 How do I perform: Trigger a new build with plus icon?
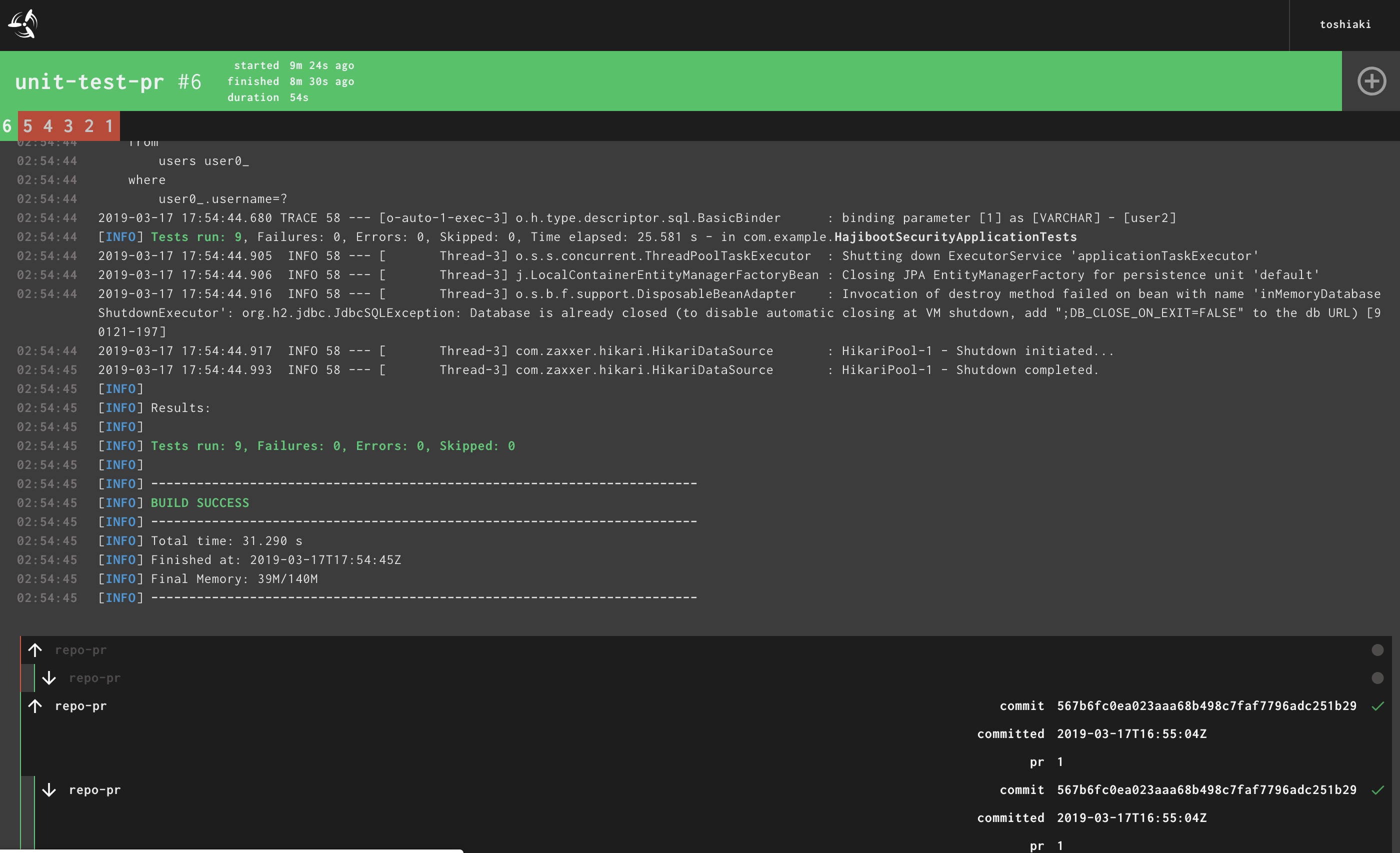[x=1371, y=81]
